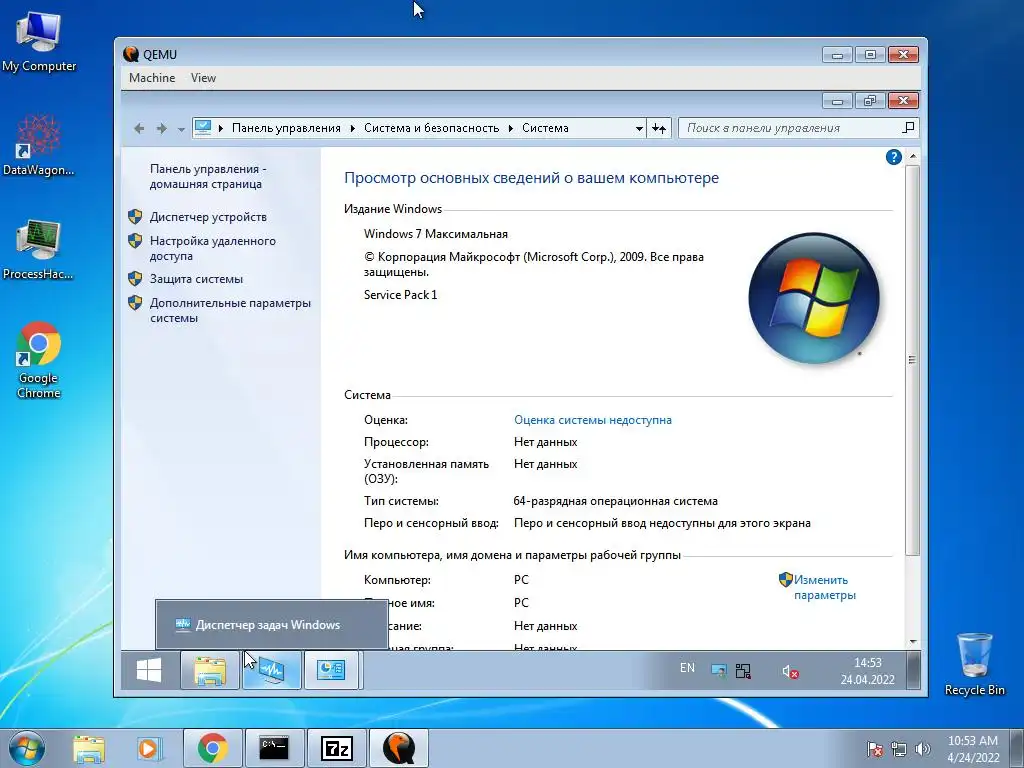
Task: Click the host clock showing 10:53 AM
Action: 973,749
